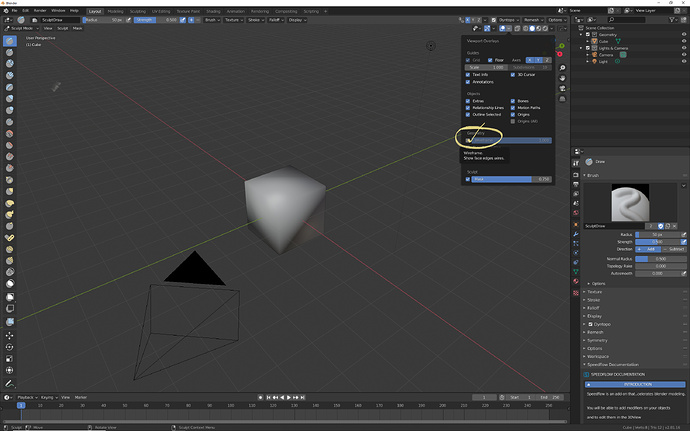The height and width of the screenshot is (431, 690).
Task: Select the Move tool in left toolbar
Action: tap(10, 335)
